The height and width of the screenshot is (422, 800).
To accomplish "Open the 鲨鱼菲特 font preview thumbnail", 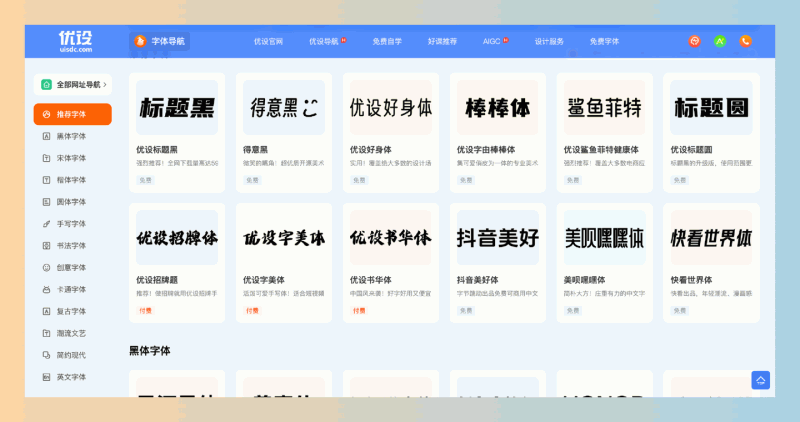I will point(605,108).
